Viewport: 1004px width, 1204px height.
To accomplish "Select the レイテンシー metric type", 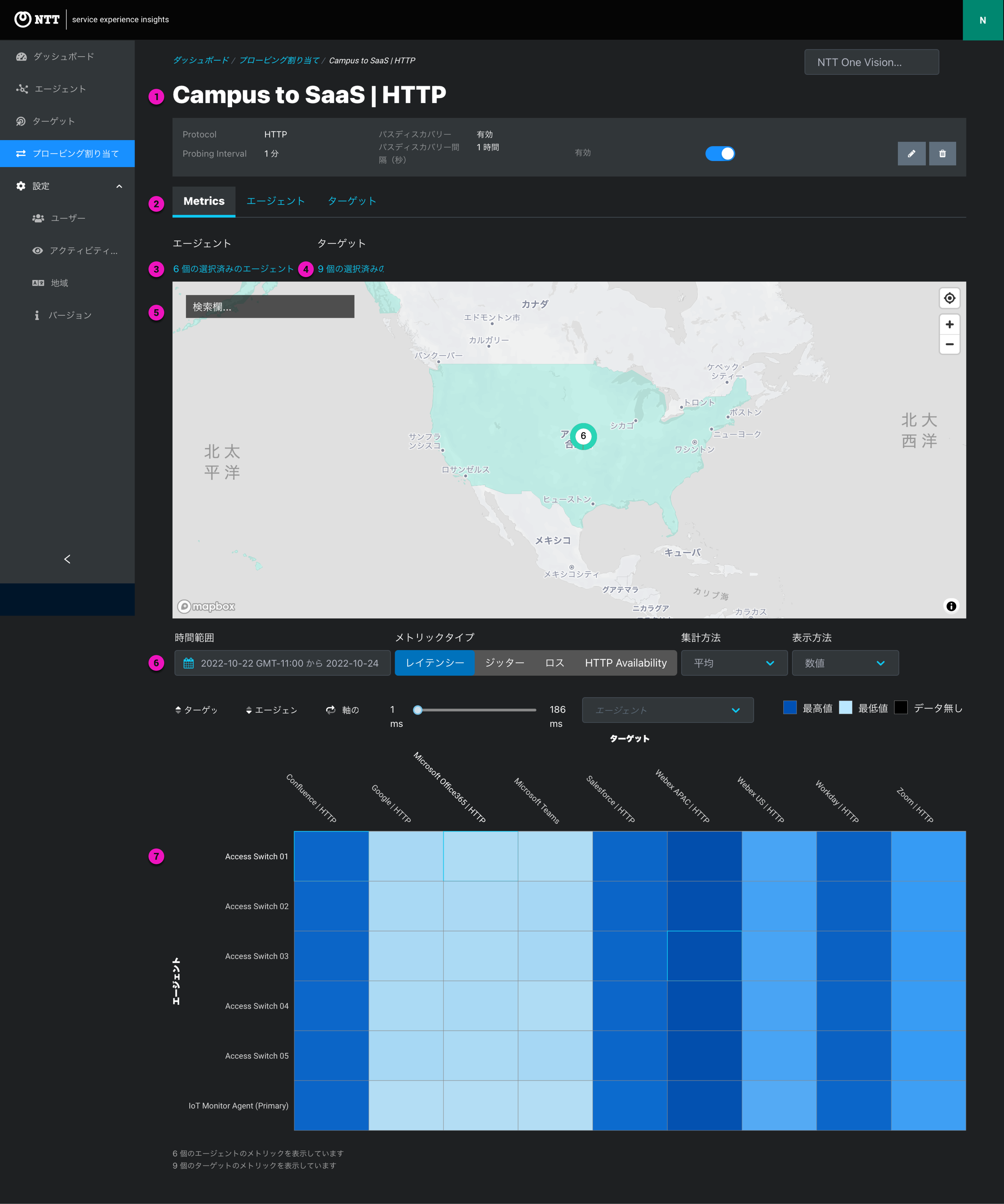I will click(435, 663).
